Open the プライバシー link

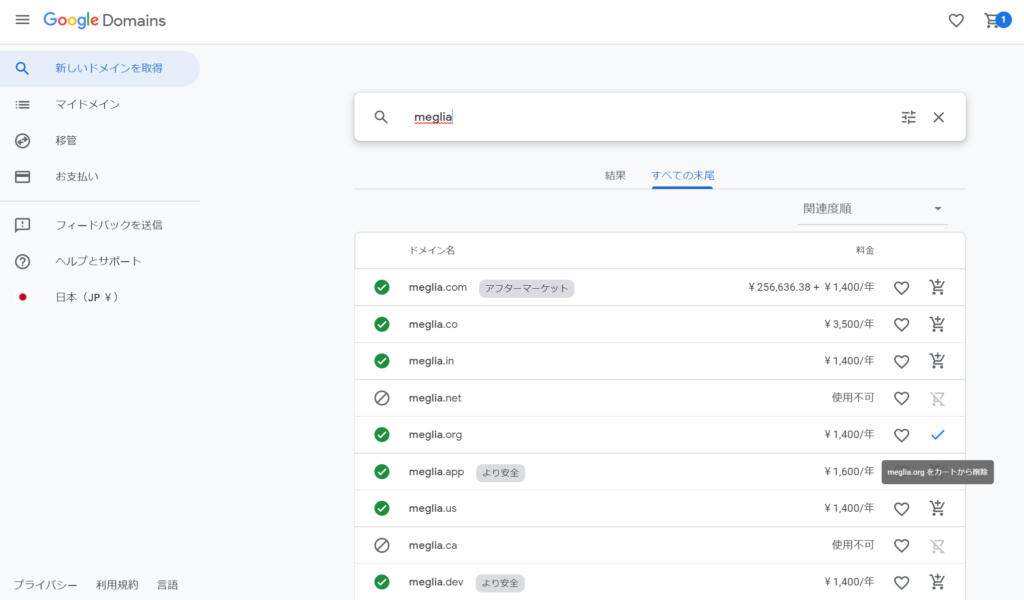tap(45, 585)
